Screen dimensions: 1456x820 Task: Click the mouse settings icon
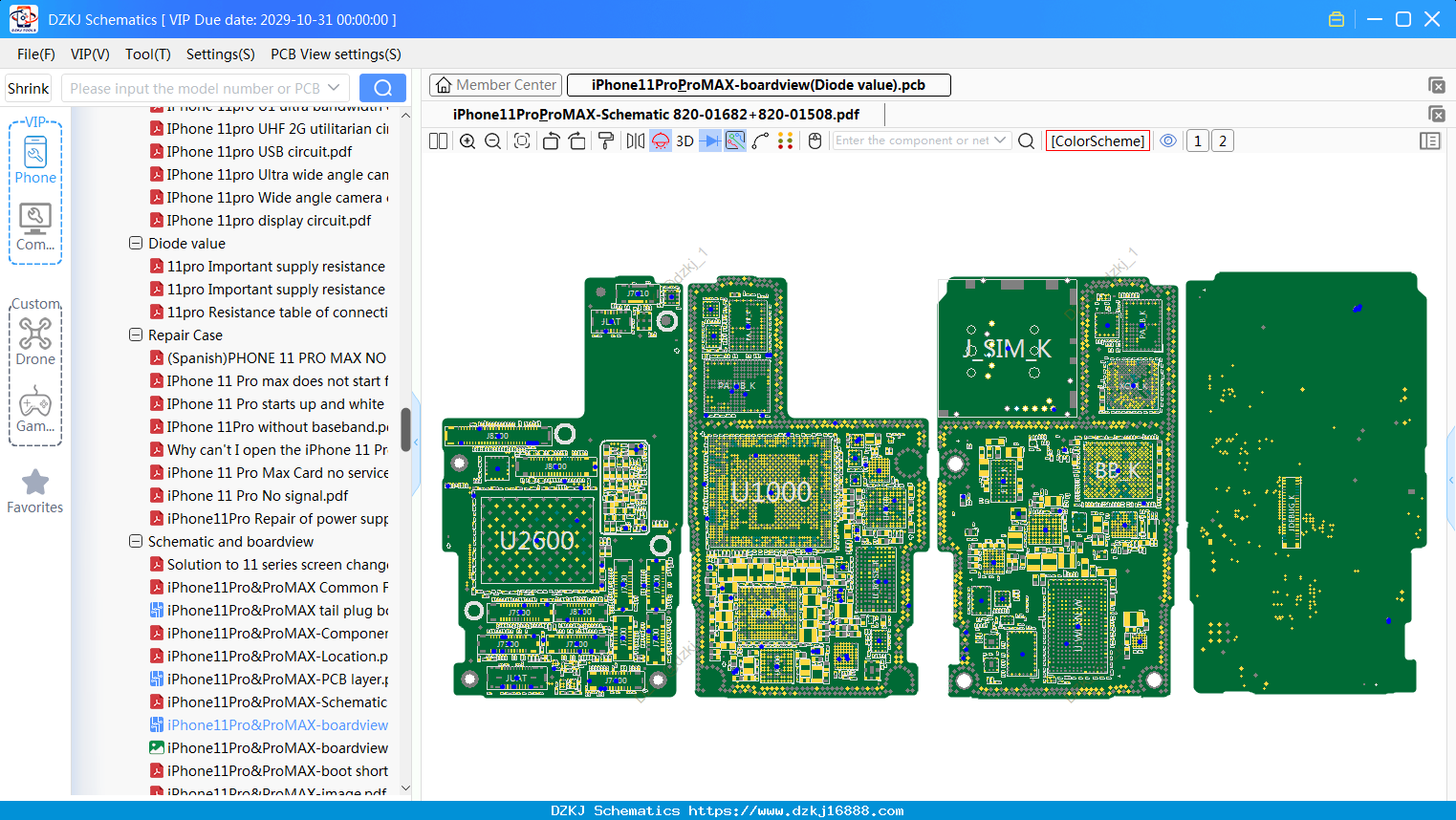[815, 141]
